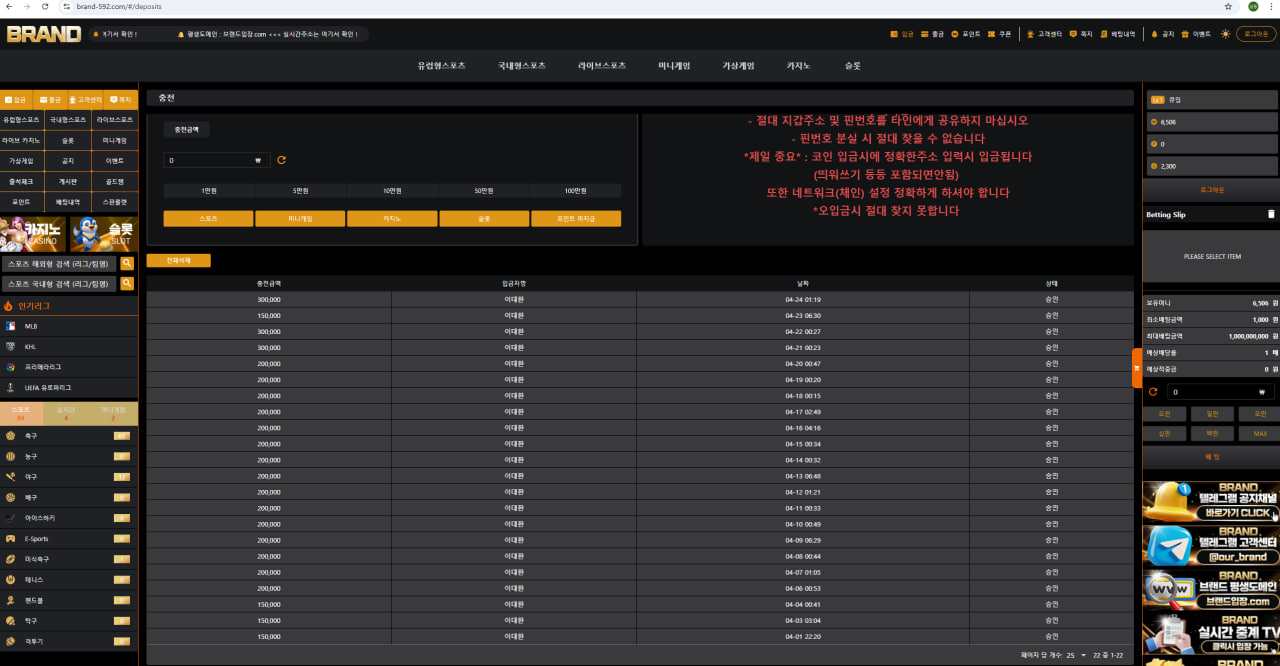Screen dimensions: 1280x666
Task: Click the orange 전체삭제 button
Action: tap(178, 261)
